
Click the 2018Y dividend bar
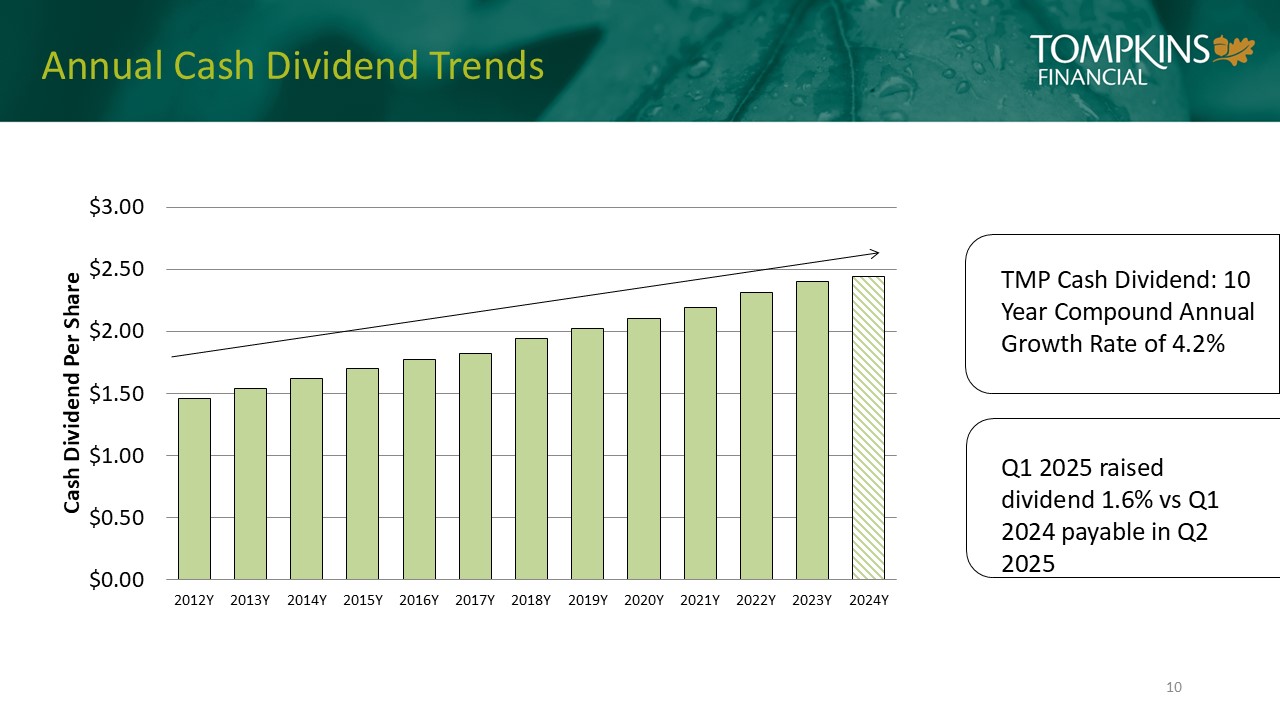tap(531, 459)
